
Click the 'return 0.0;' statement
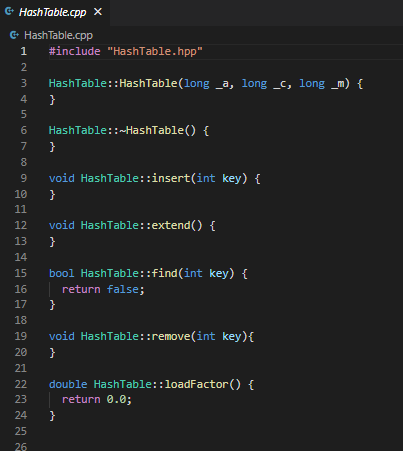pos(97,399)
